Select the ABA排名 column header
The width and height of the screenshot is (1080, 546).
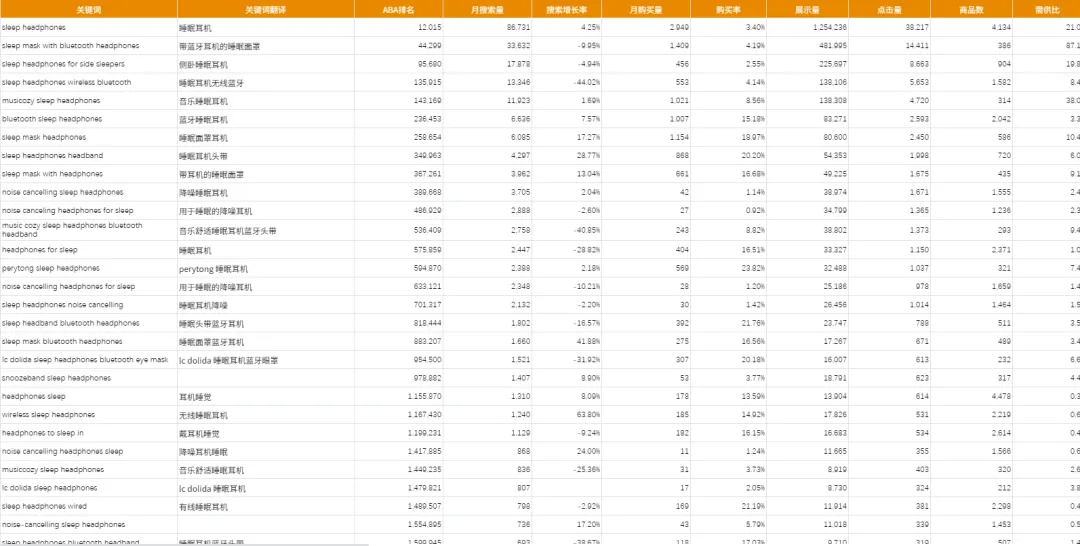[398, 9]
